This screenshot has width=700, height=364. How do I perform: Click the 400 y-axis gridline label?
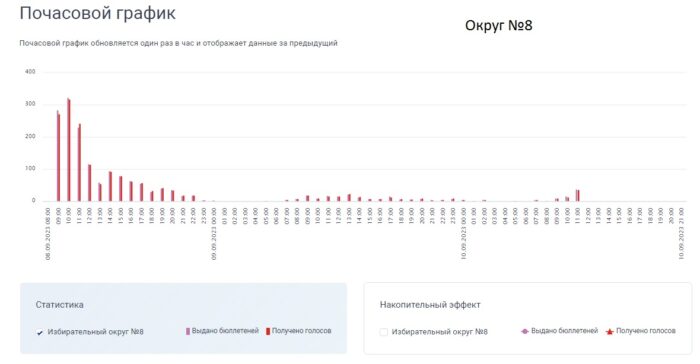(x=30, y=71)
